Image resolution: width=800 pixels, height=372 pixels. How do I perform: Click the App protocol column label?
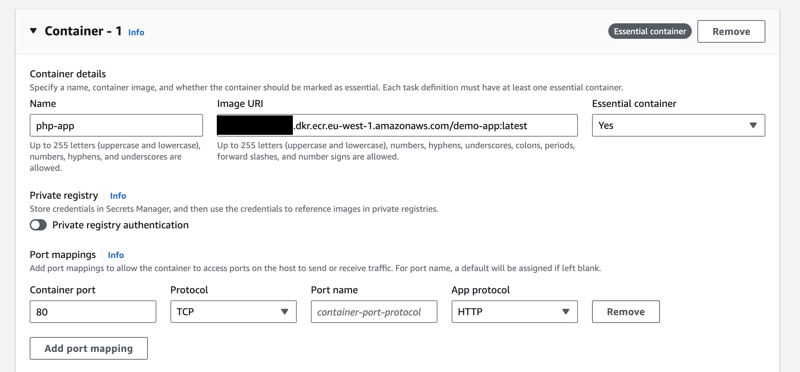(481, 290)
